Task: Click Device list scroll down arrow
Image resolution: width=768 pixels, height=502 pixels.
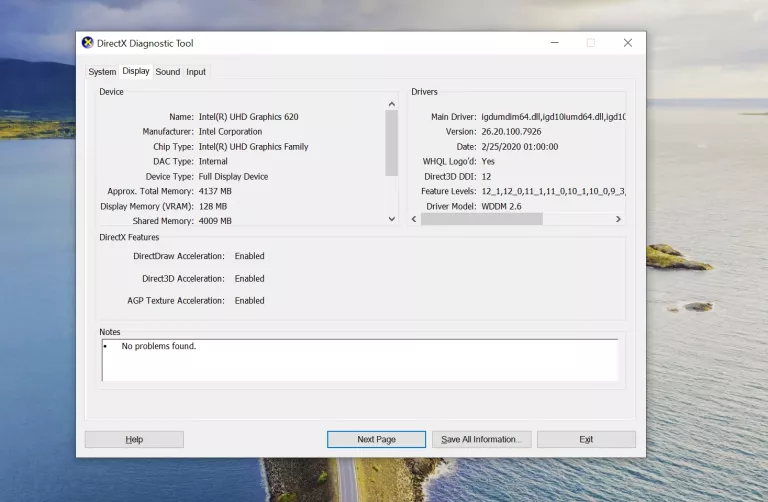Action: pos(391,219)
